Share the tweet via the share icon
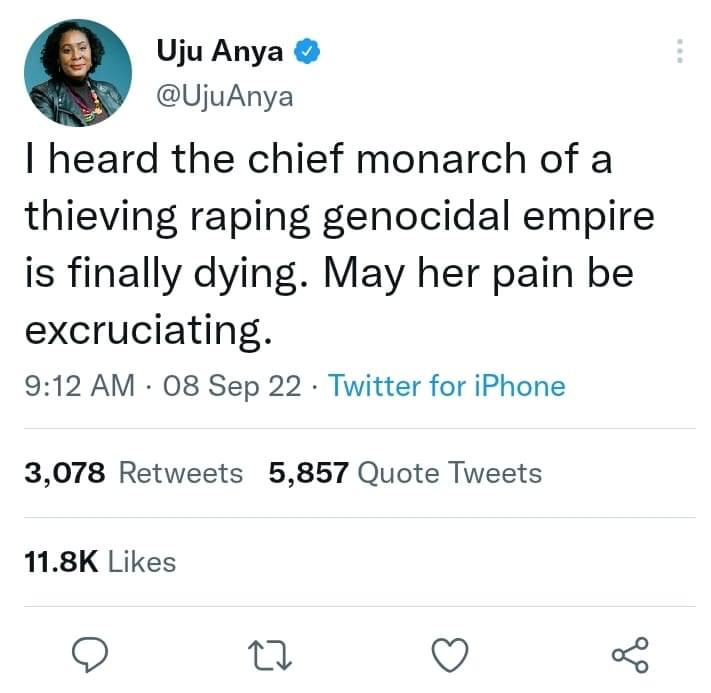 click(x=629, y=655)
